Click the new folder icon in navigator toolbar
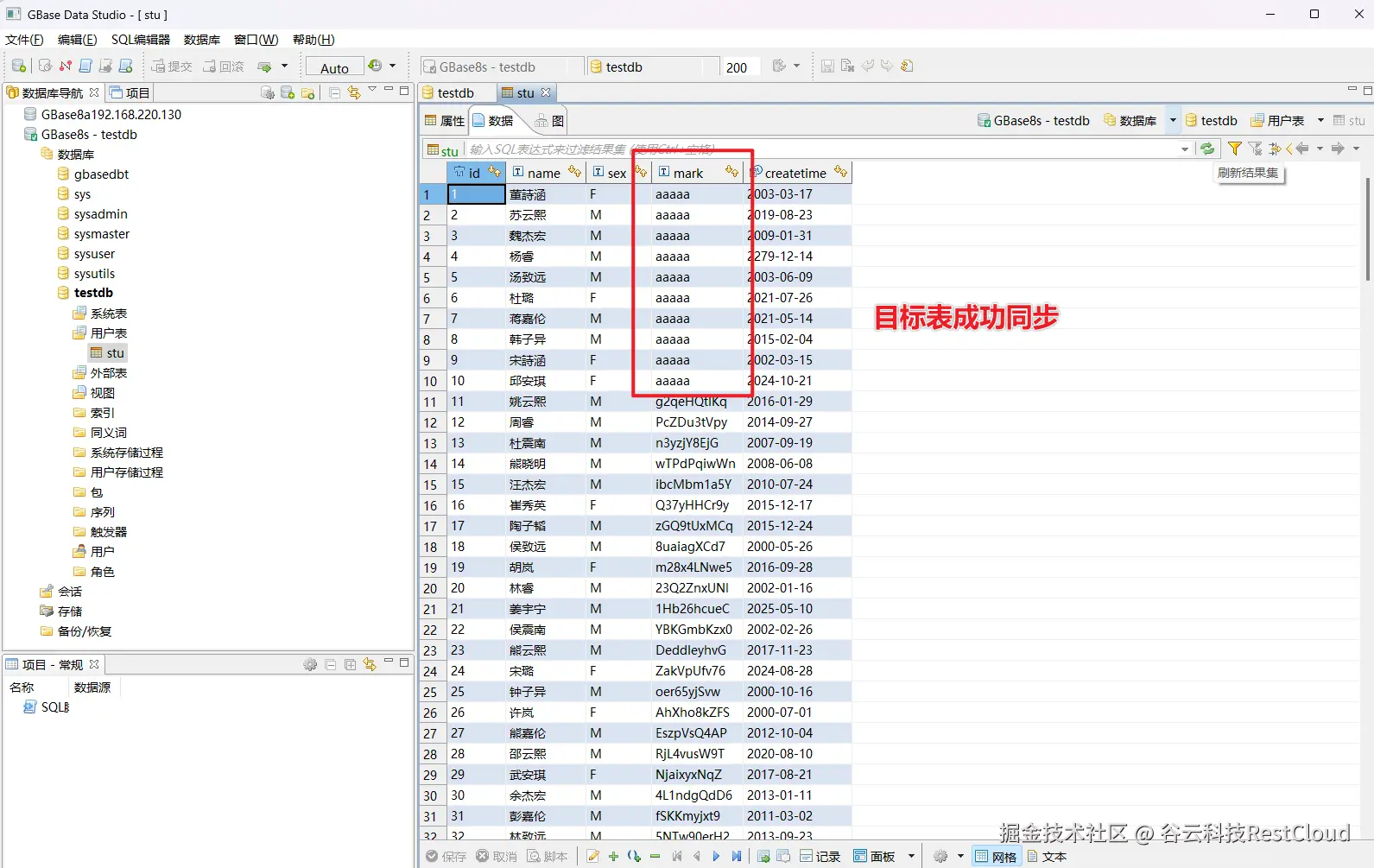 pos(307,92)
